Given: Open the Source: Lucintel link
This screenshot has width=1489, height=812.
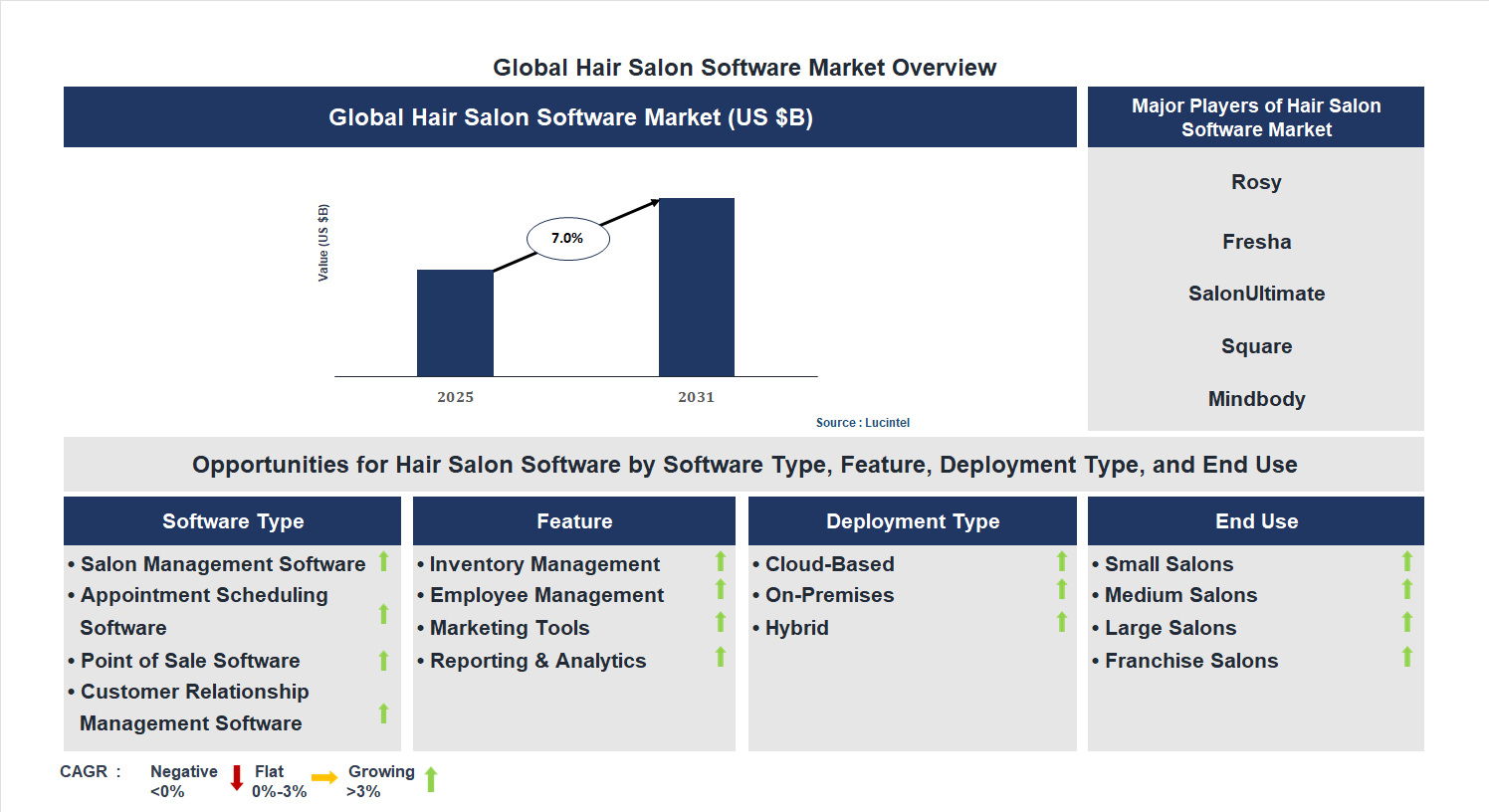Looking at the screenshot, I should [x=862, y=422].
